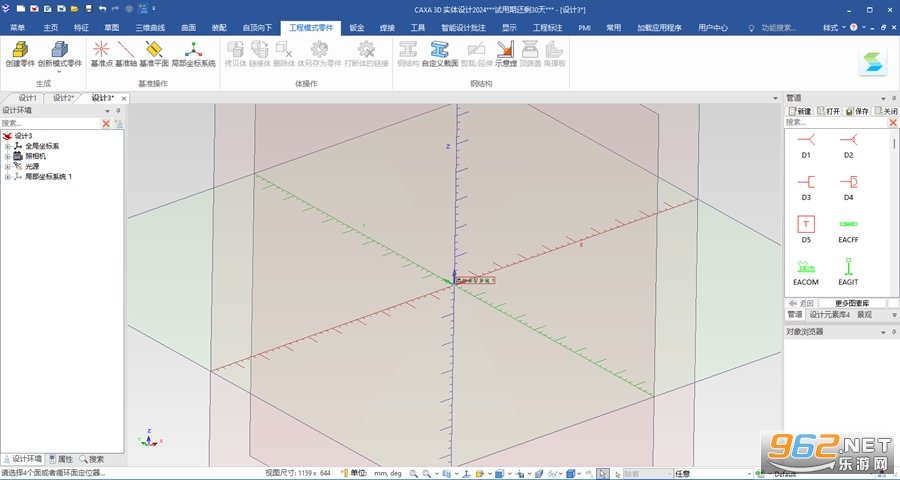Select the D1 pipe element

[806, 146]
